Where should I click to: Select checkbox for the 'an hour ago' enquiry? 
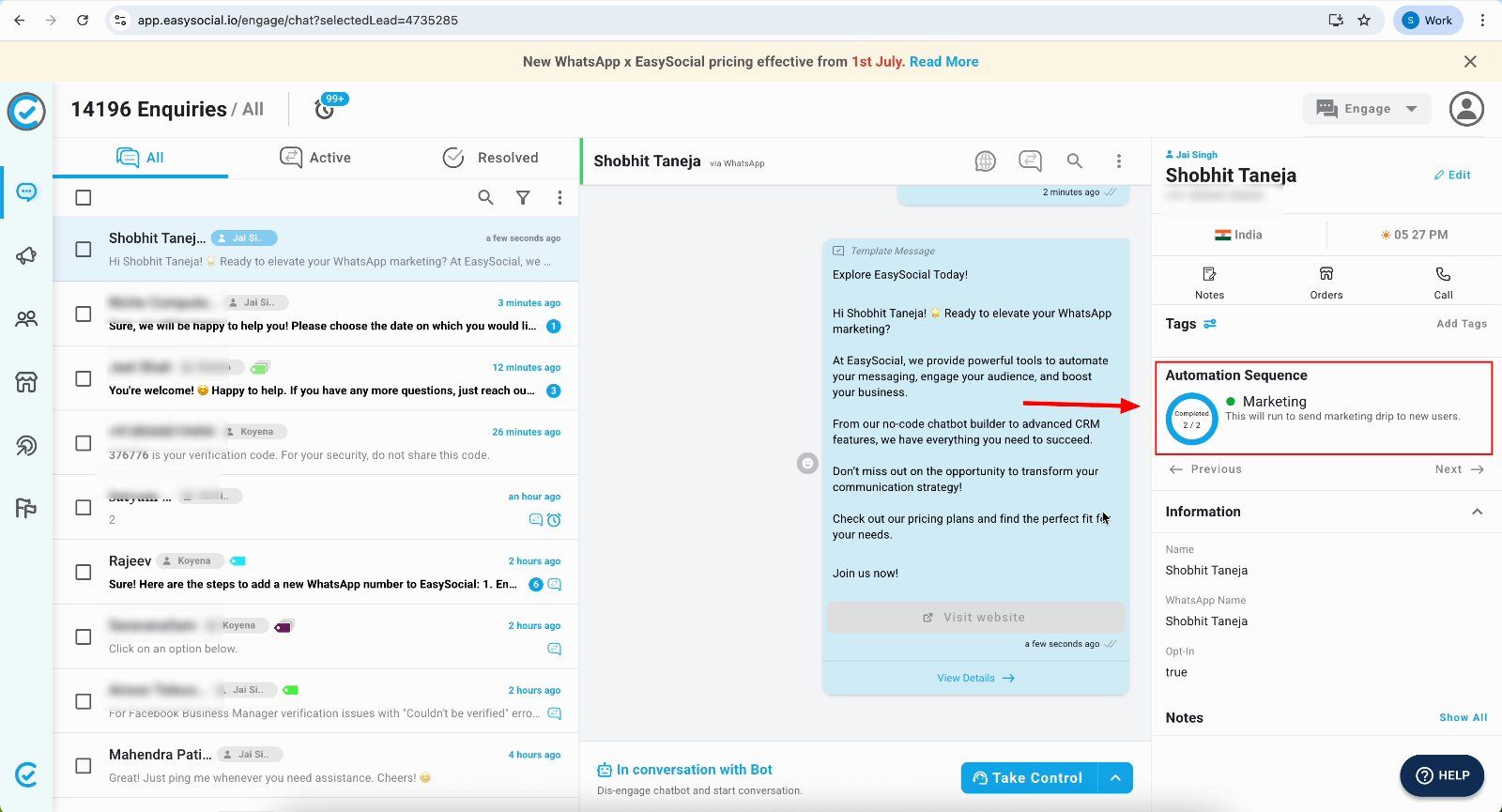(84, 508)
